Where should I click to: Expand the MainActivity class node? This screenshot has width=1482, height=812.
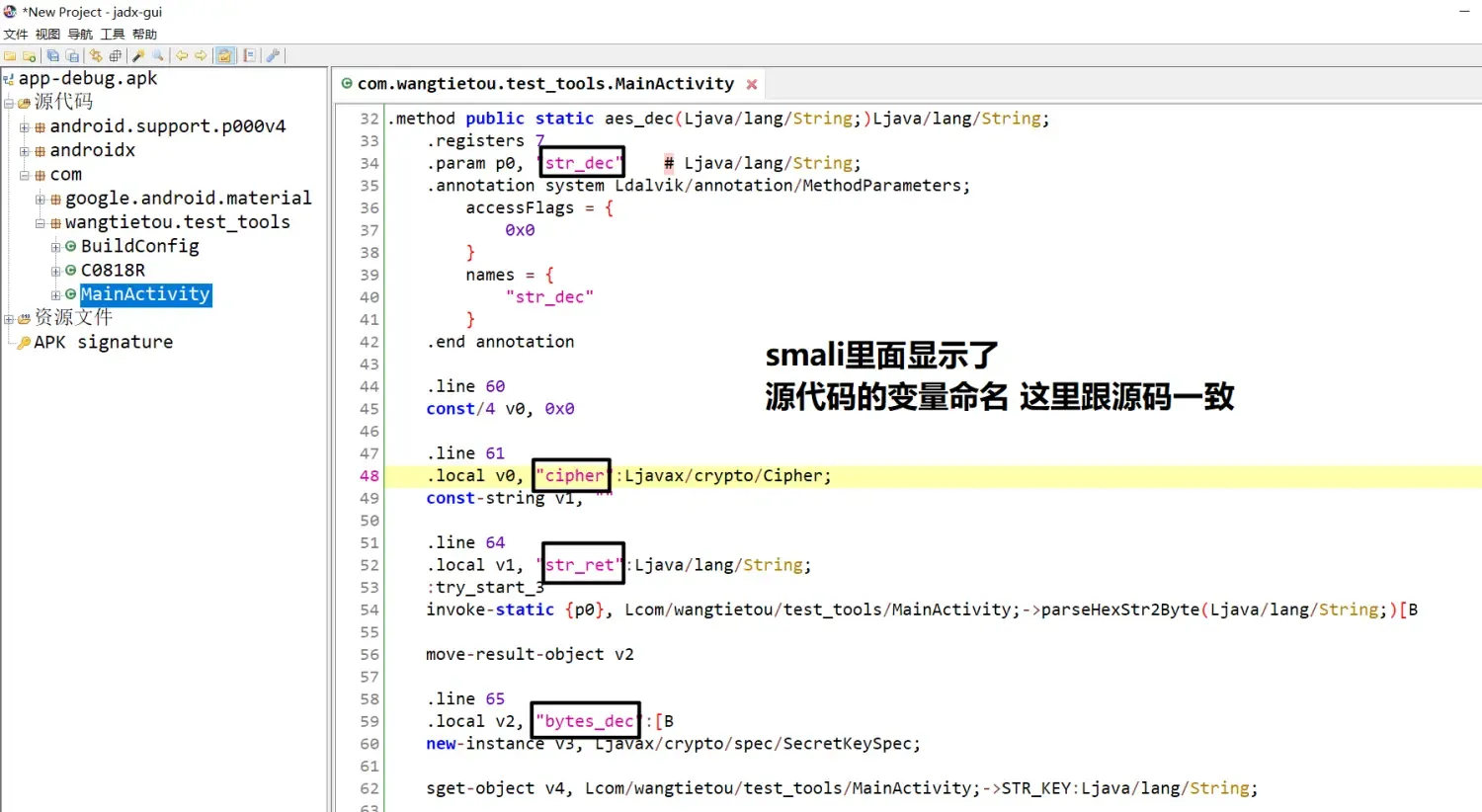tap(55, 293)
